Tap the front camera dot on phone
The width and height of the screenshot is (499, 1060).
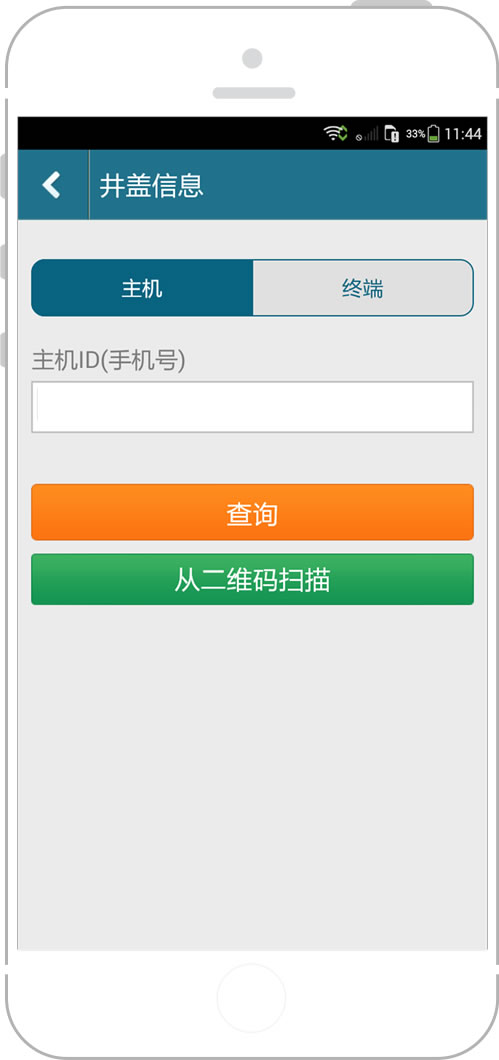pyautogui.click(x=252, y=58)
